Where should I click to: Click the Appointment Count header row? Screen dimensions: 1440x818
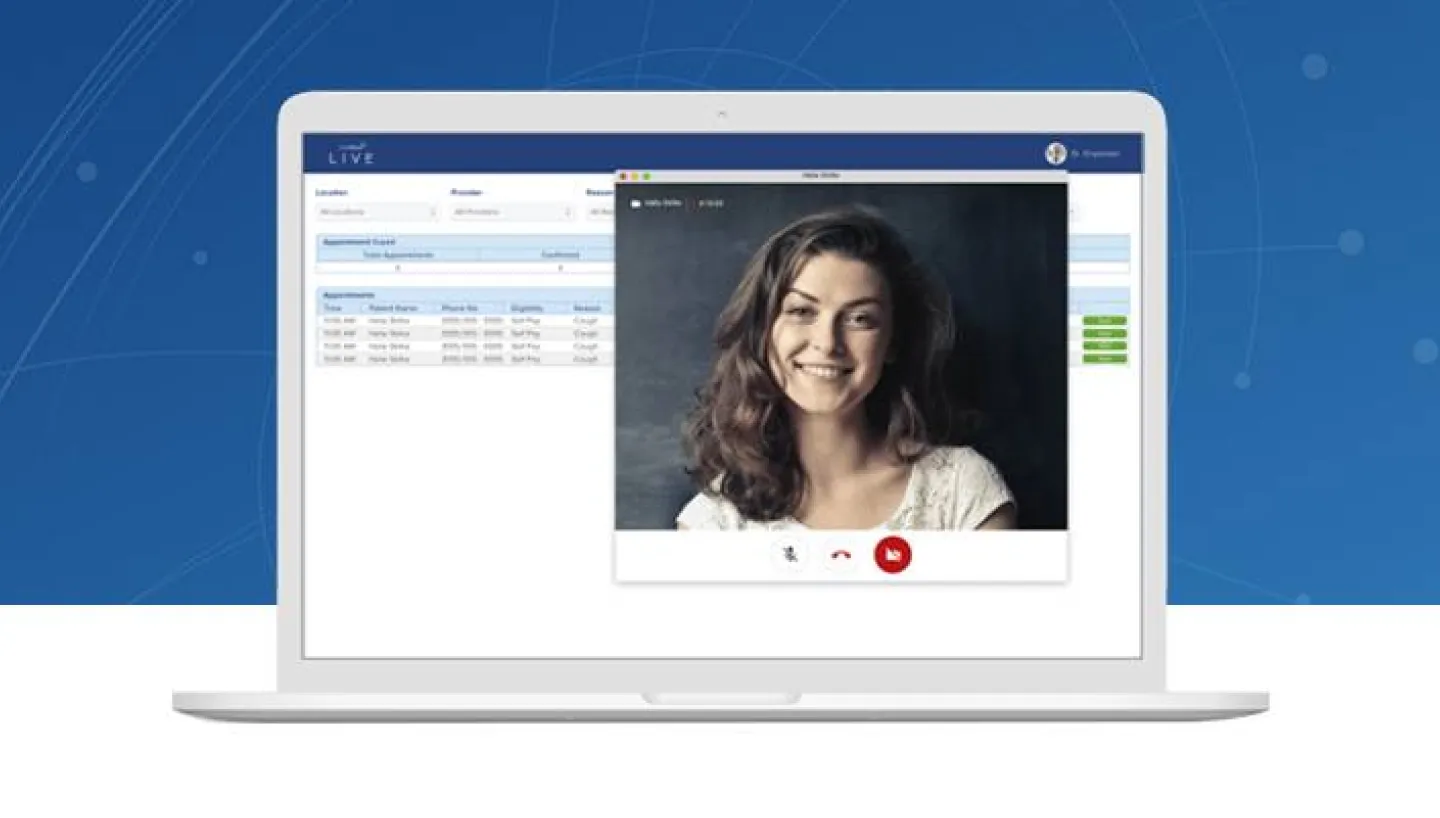click(360, 242)
